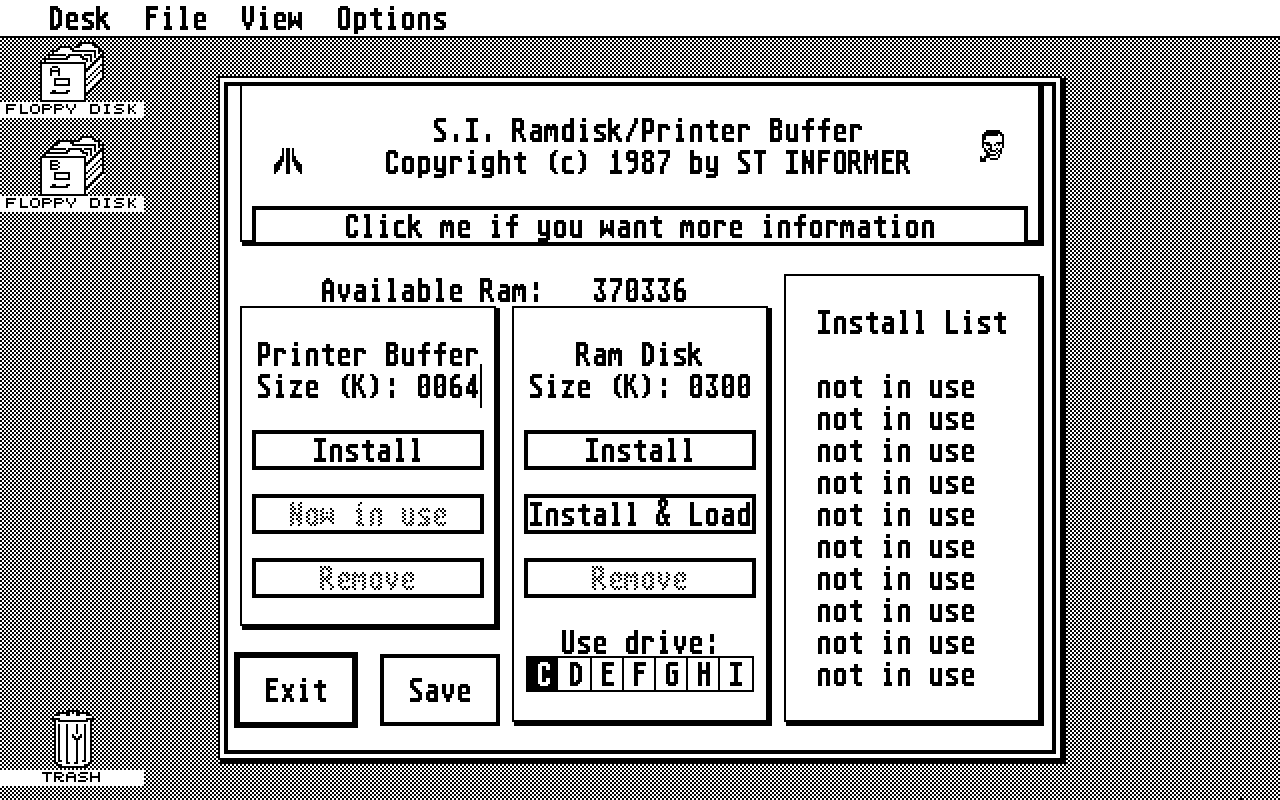Screen dimensions: 1280x800
Task: Click disabled Remove under Printer Buffer
Action: tap(368, 578)
